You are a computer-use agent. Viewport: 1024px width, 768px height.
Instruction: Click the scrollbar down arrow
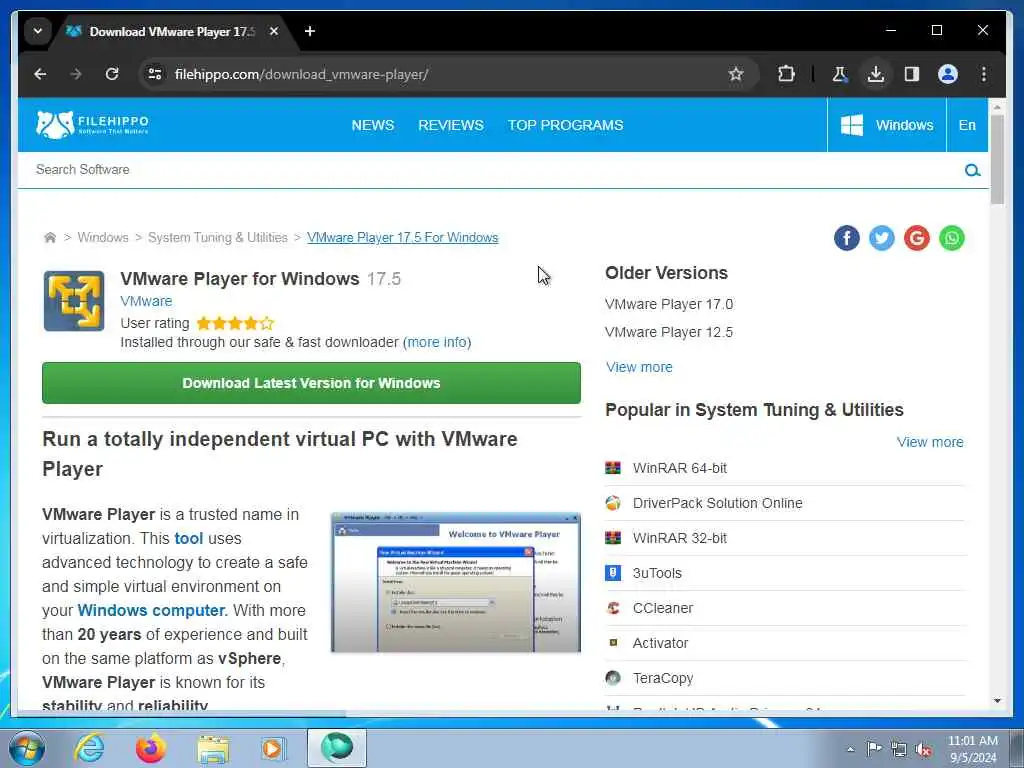point(997,701)
